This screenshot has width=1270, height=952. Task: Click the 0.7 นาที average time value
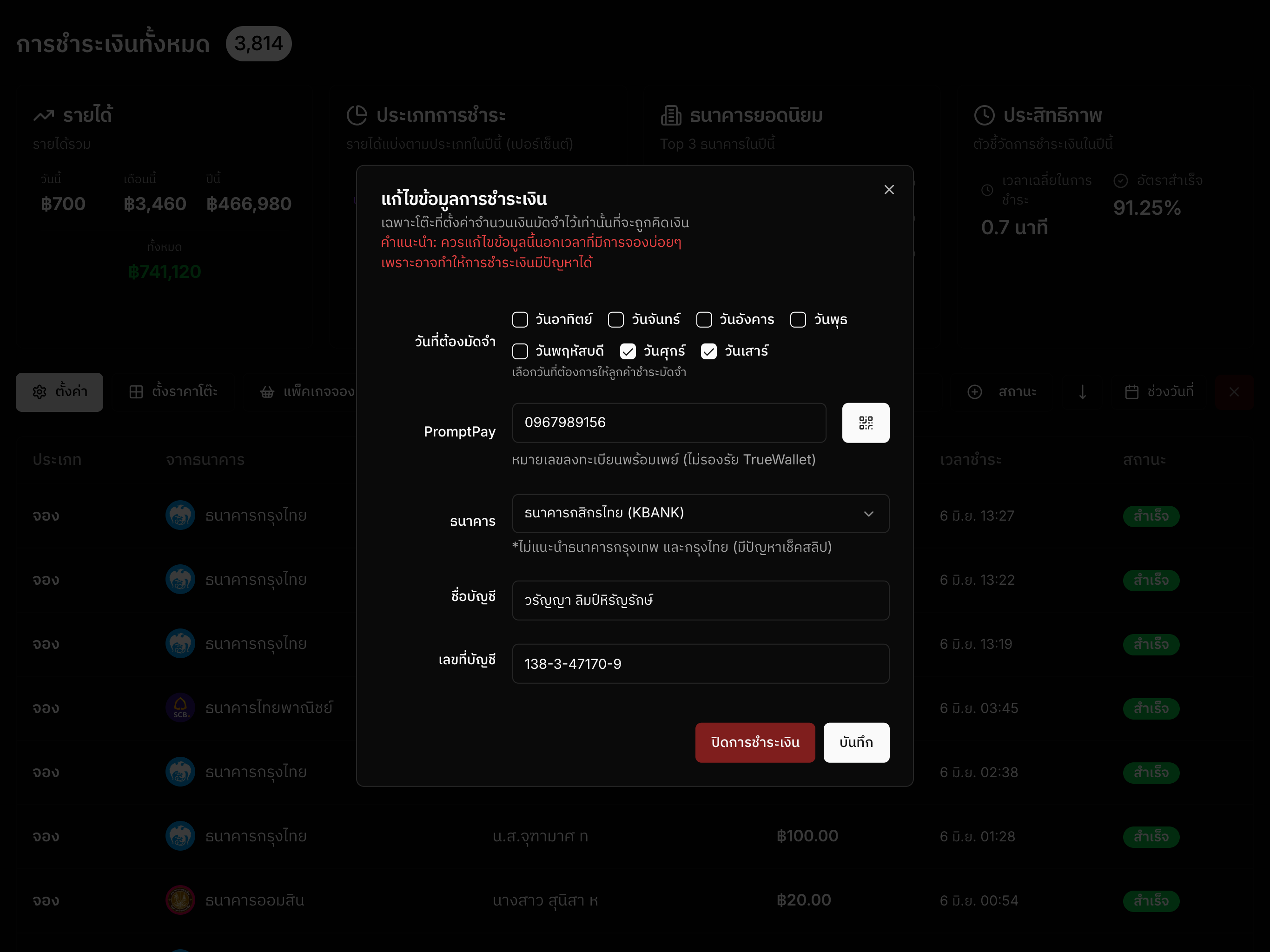(1014, 228)
